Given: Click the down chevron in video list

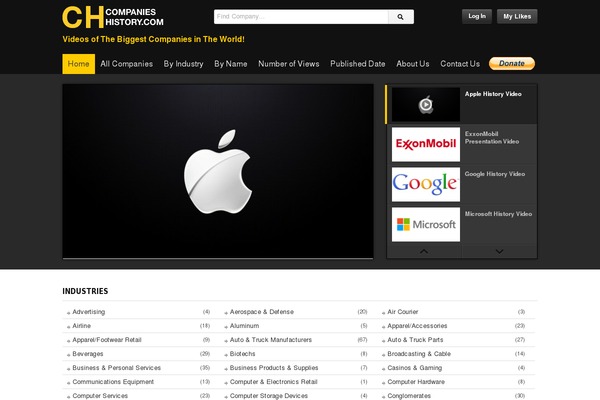Looking at the screenshot, I should [499, 251].
